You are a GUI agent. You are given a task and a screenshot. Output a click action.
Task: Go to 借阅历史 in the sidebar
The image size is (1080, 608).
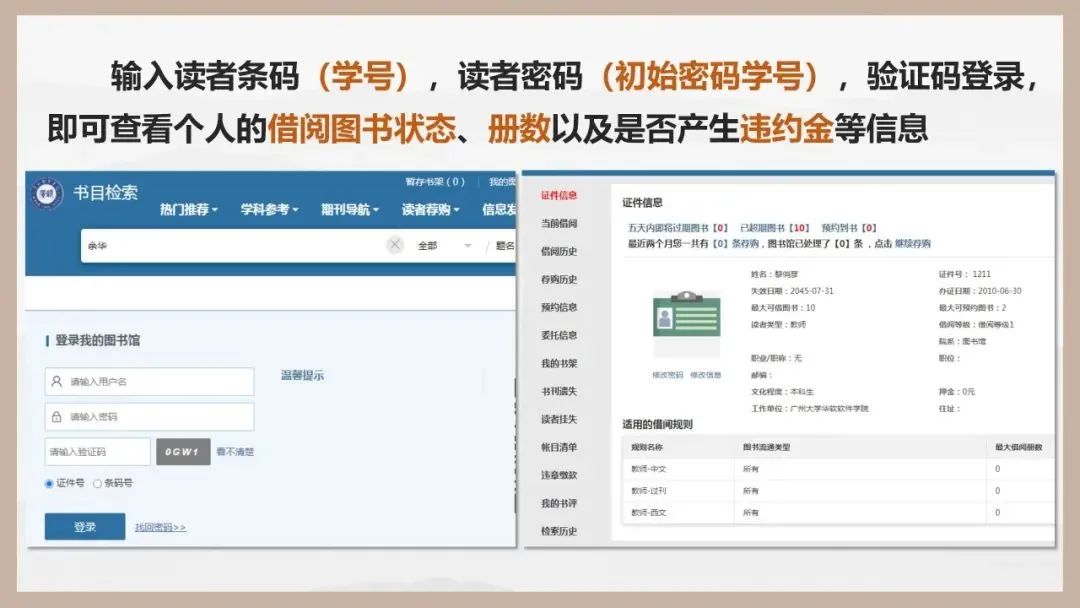click(559, 251)
